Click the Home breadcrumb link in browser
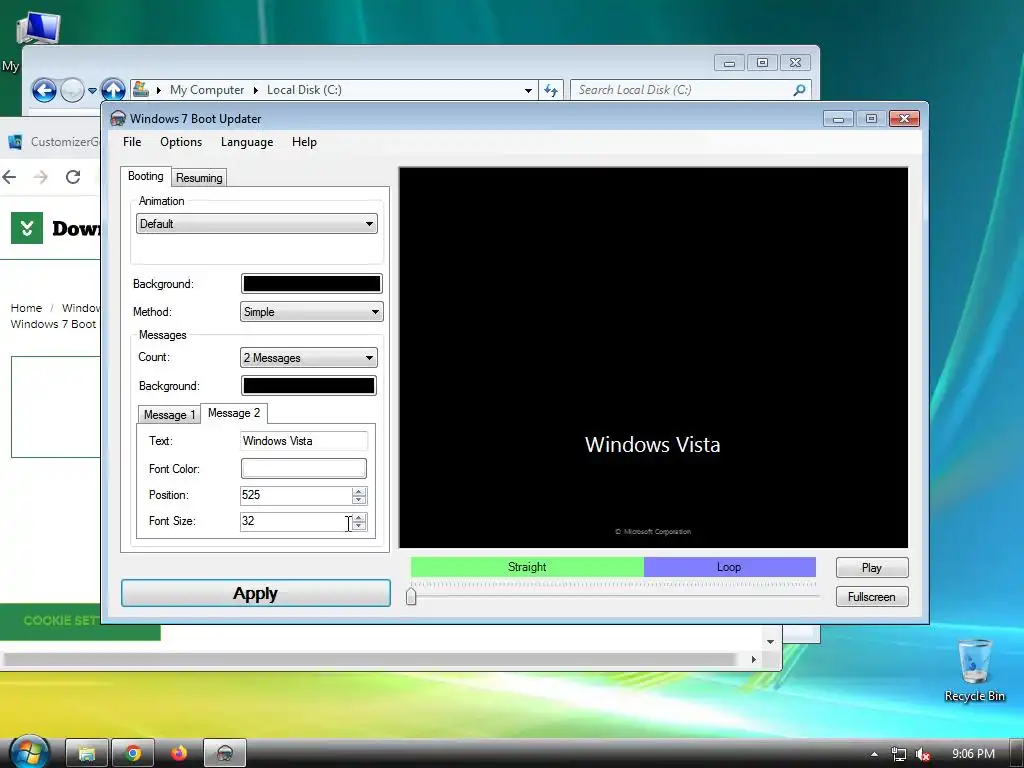Viewport: 1024px width, 768px height. click(x=26, y=308)
